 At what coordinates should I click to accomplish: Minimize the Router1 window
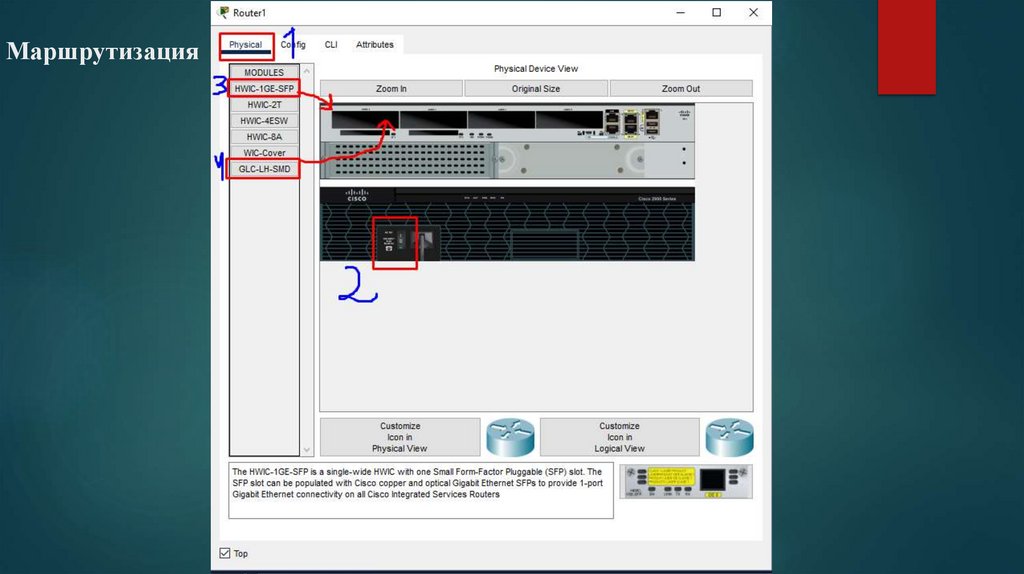tap(680, 12)
